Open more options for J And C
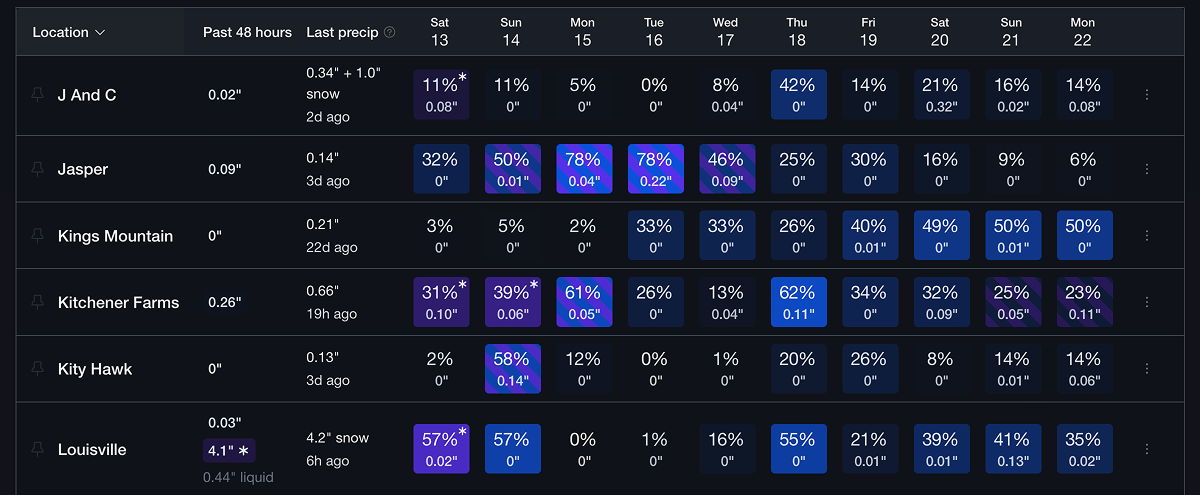The width and height of the screenshot is (1200, 495). coord(1147,95)
